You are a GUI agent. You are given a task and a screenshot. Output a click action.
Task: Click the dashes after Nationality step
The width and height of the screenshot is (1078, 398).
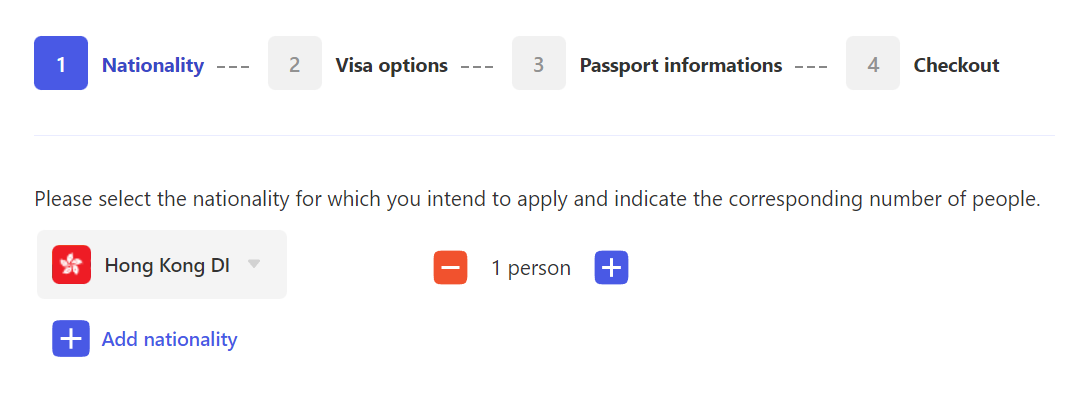(232, 67)
